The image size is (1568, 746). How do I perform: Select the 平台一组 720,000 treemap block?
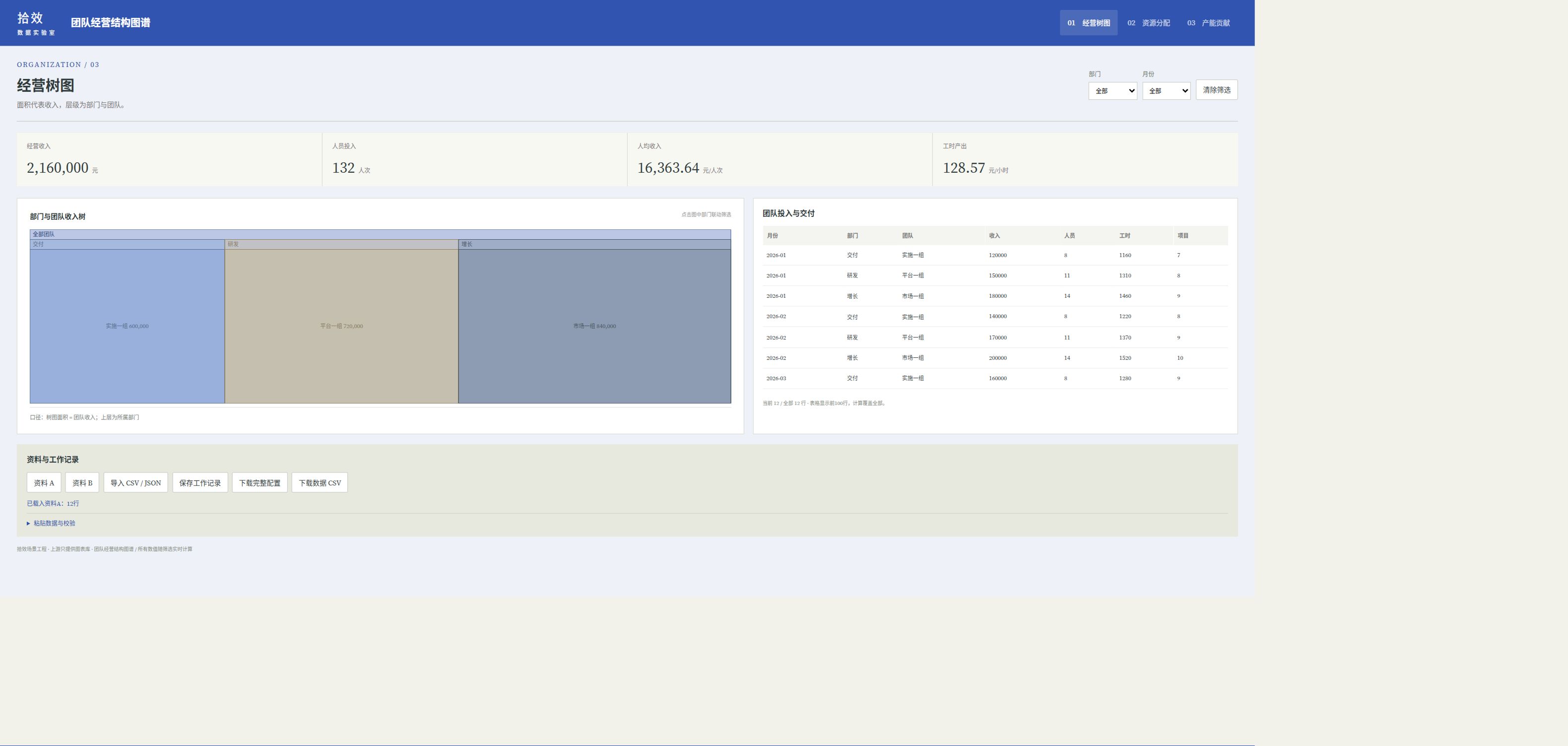coord(341,327)
